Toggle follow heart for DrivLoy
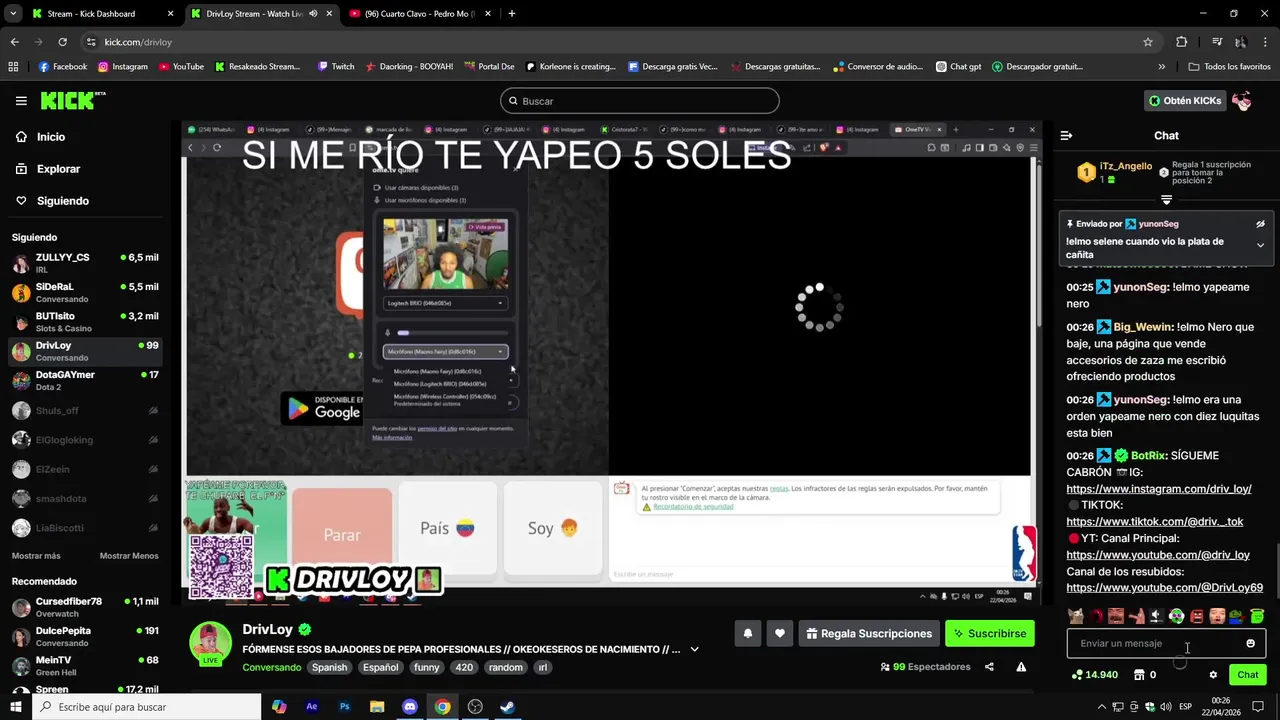The image size is (1280, 720). tap(780, 633)
